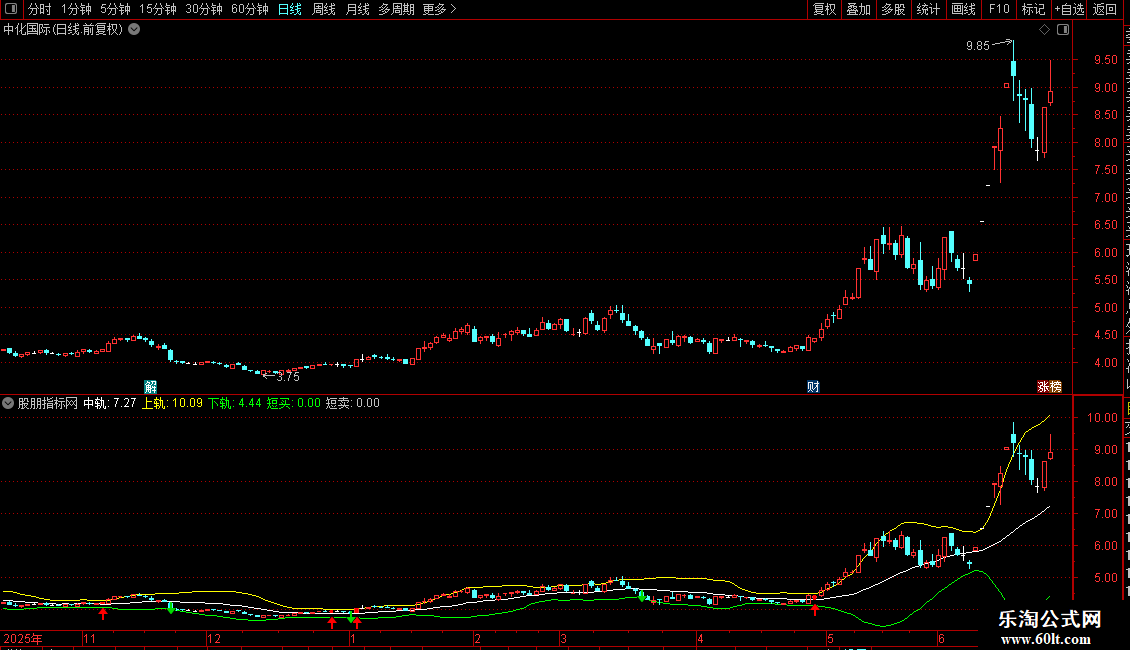This screenshot has width=1130, height=650.
Task: Open the 画线 drawing tools
Action: coord(963,9)
